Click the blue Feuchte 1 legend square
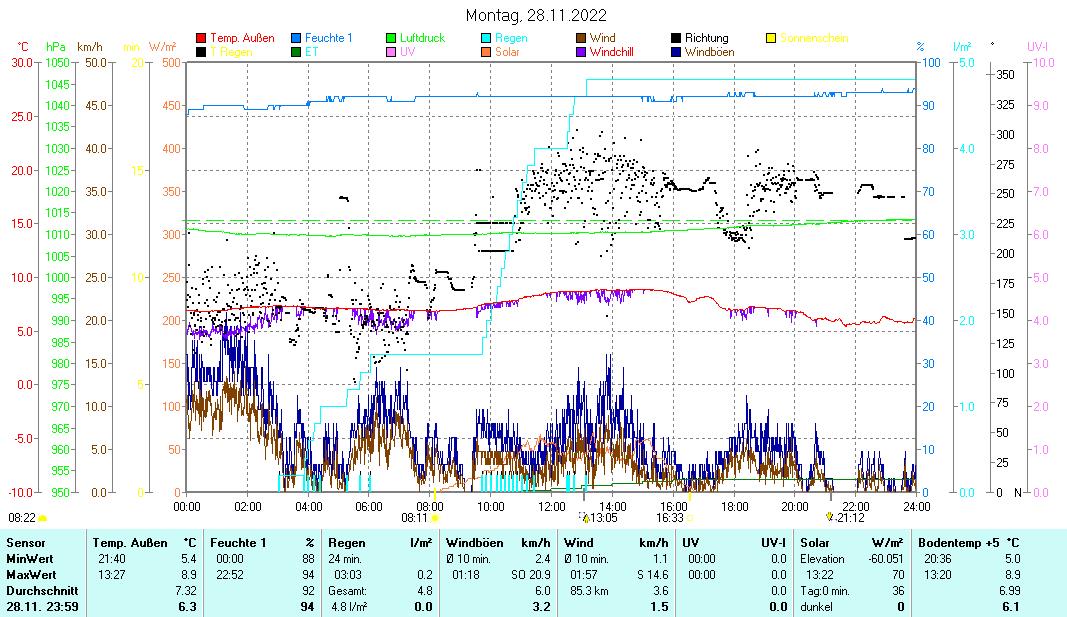This screenshot has height=617, width=1067. click(297, 38)
